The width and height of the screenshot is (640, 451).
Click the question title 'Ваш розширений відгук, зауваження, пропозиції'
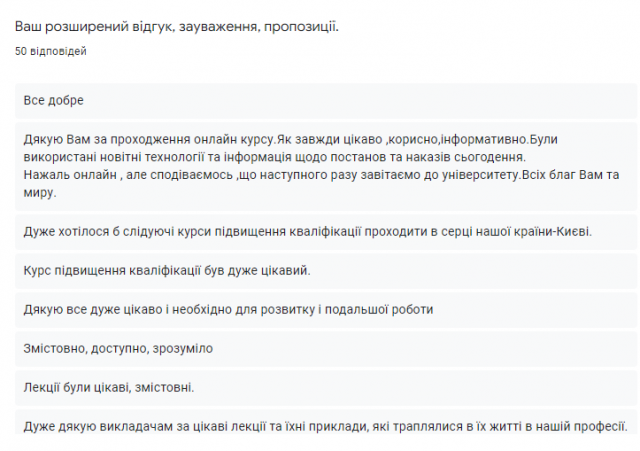177,26
